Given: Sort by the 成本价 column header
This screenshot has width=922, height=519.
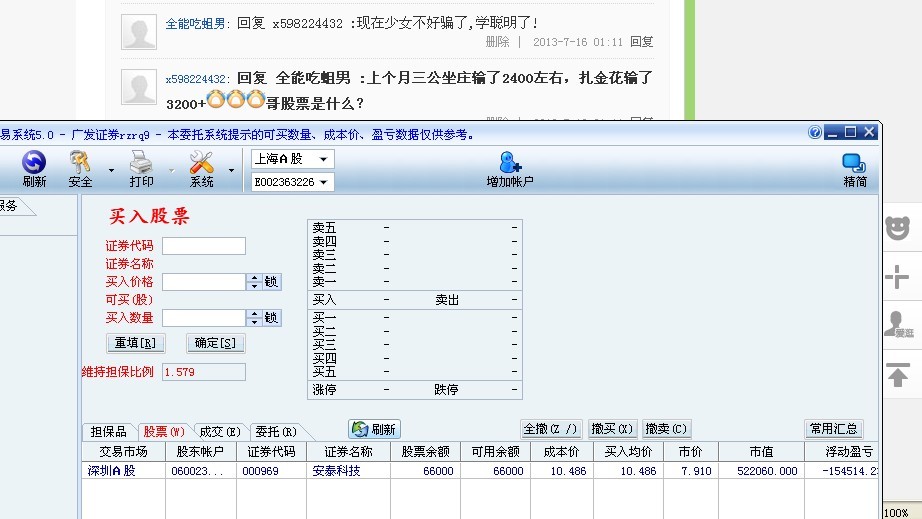Looking at the screenshot, I should coord(562,452).
